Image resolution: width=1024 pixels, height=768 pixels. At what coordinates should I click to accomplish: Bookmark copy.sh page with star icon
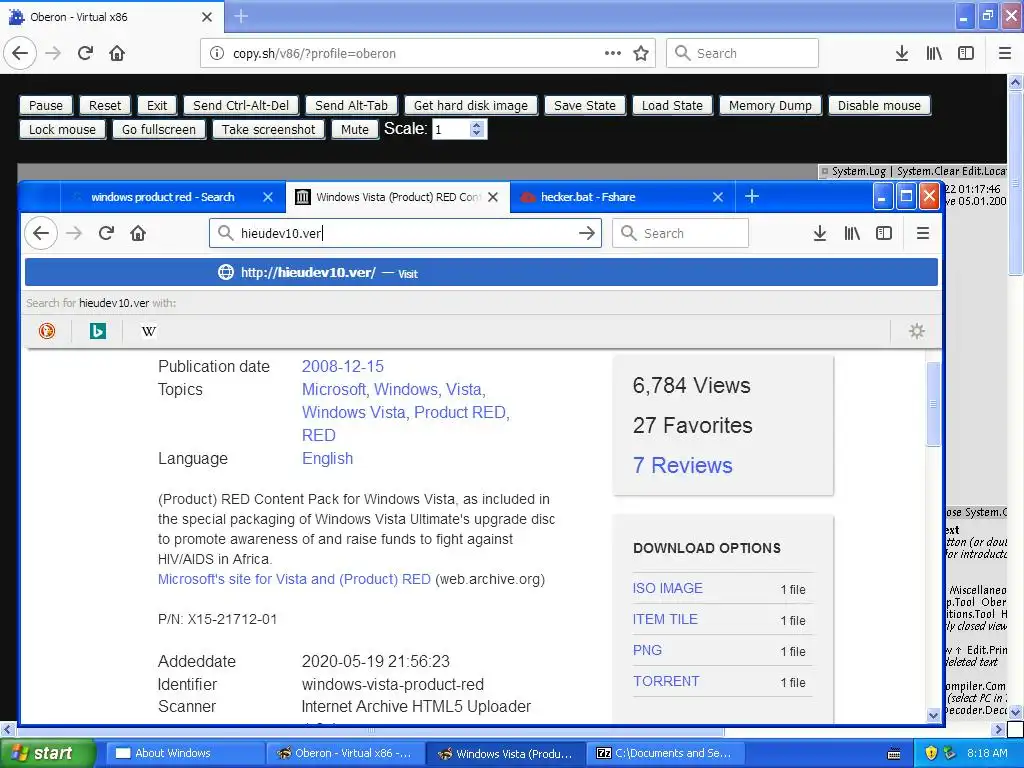[641, 53]
